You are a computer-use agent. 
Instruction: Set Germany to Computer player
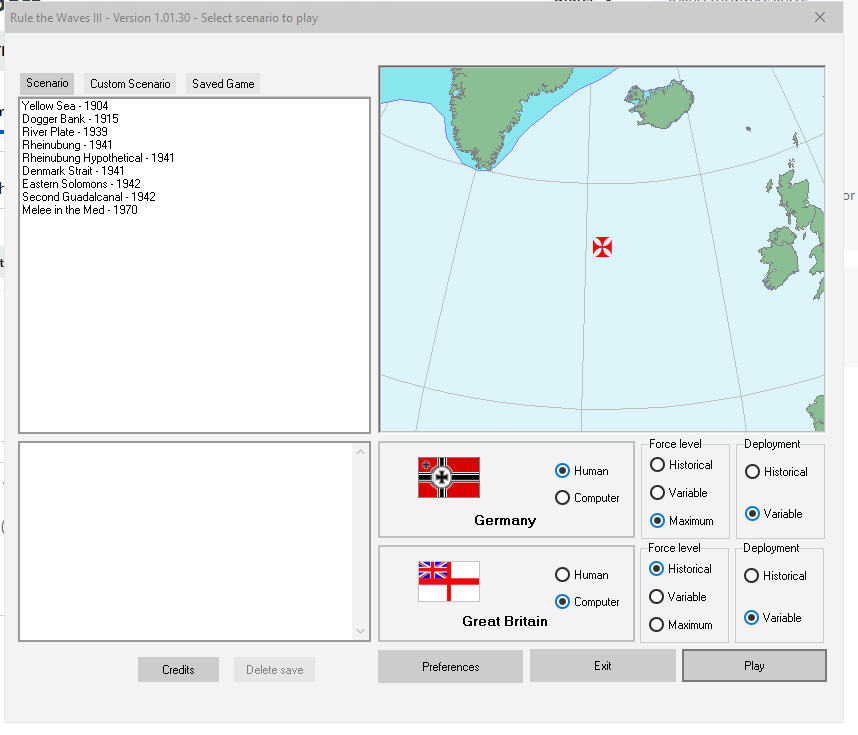(x=587, y=497)
